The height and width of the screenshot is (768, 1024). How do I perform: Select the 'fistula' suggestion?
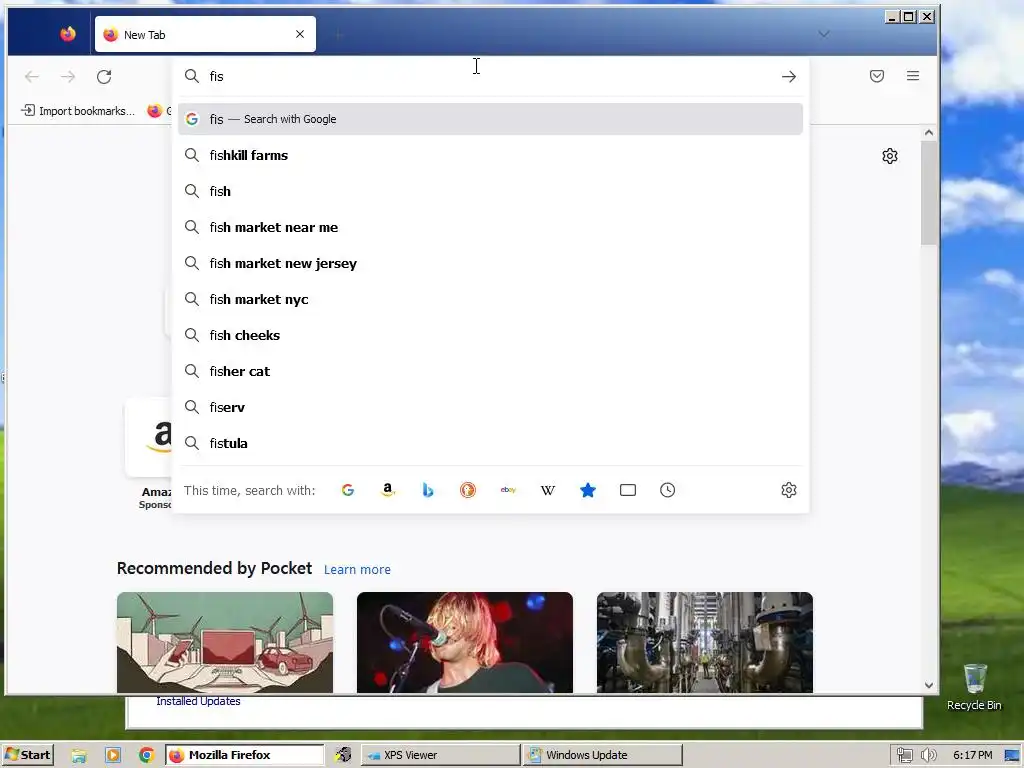490,443
